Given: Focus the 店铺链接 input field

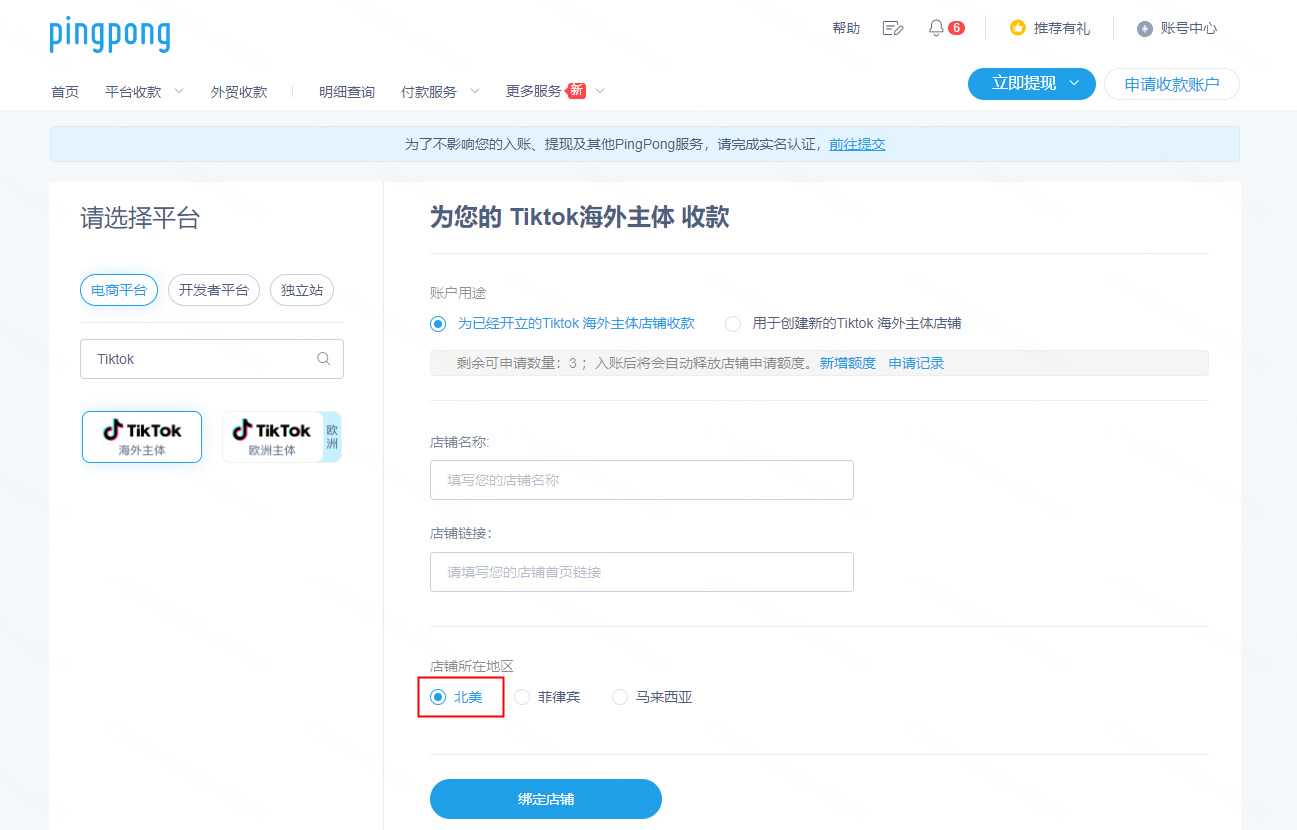Looking at the screenshot, I should pos(642,572).
